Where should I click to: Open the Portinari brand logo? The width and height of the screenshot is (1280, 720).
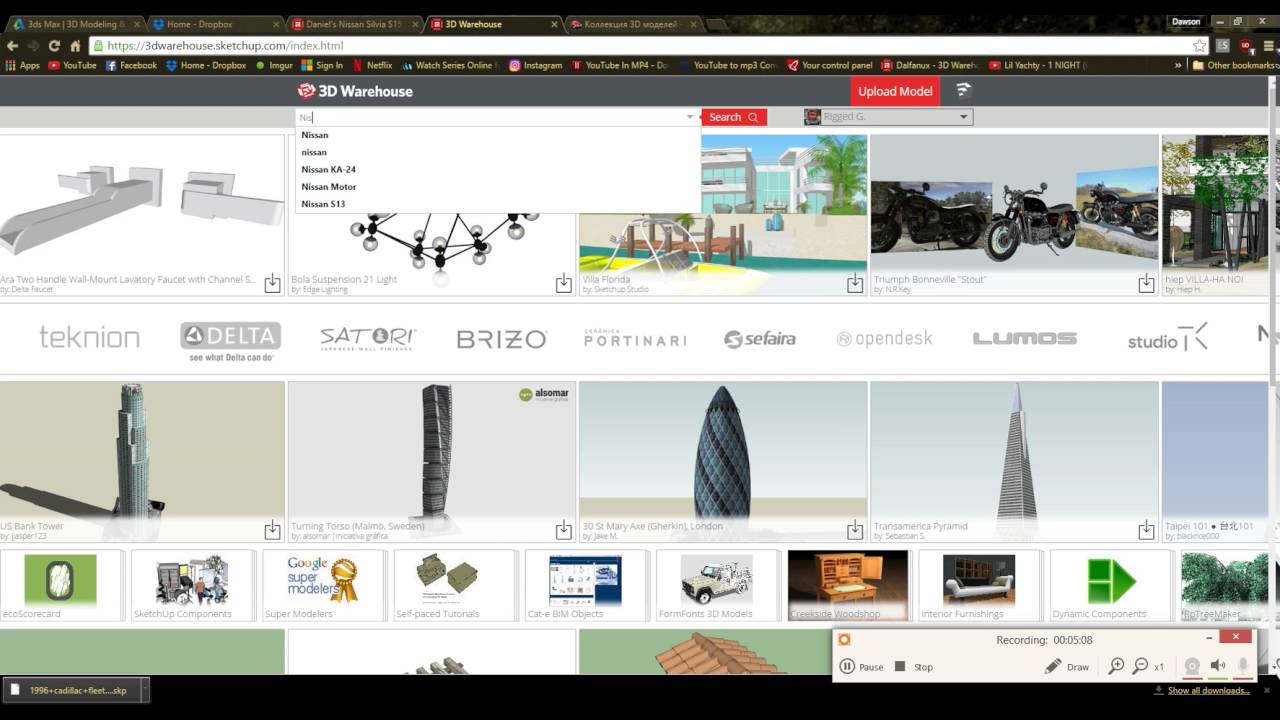(635, 338)
